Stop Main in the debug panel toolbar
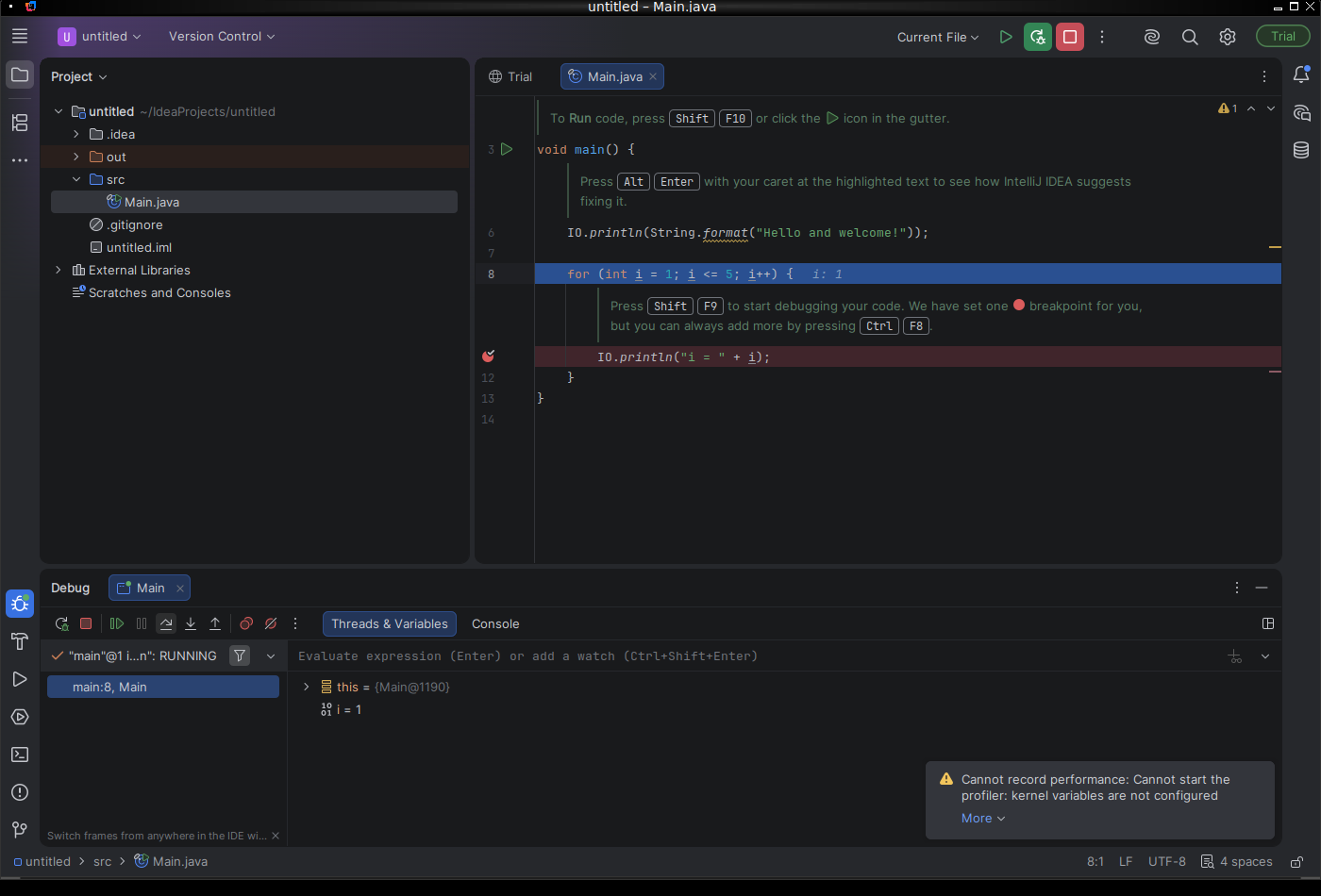 [x=86, y=623]
